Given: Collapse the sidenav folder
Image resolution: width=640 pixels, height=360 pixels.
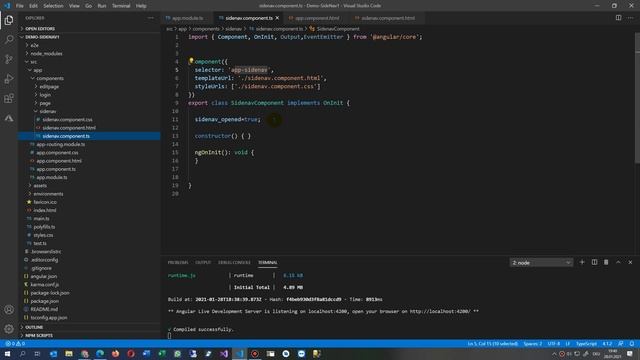Looking at the screenshot, I should click(x=48, y=111).
